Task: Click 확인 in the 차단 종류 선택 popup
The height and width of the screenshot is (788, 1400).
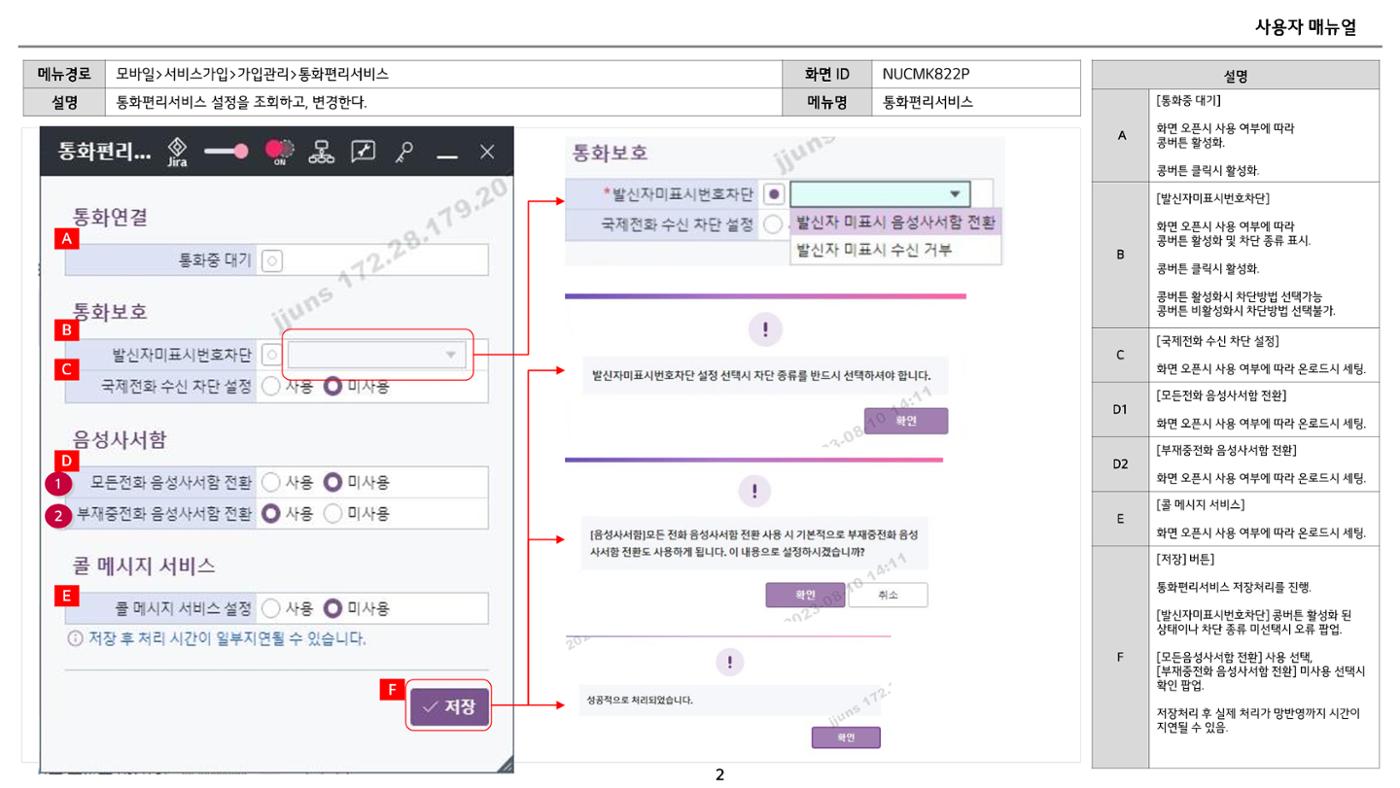Action: tap(906, 421)
